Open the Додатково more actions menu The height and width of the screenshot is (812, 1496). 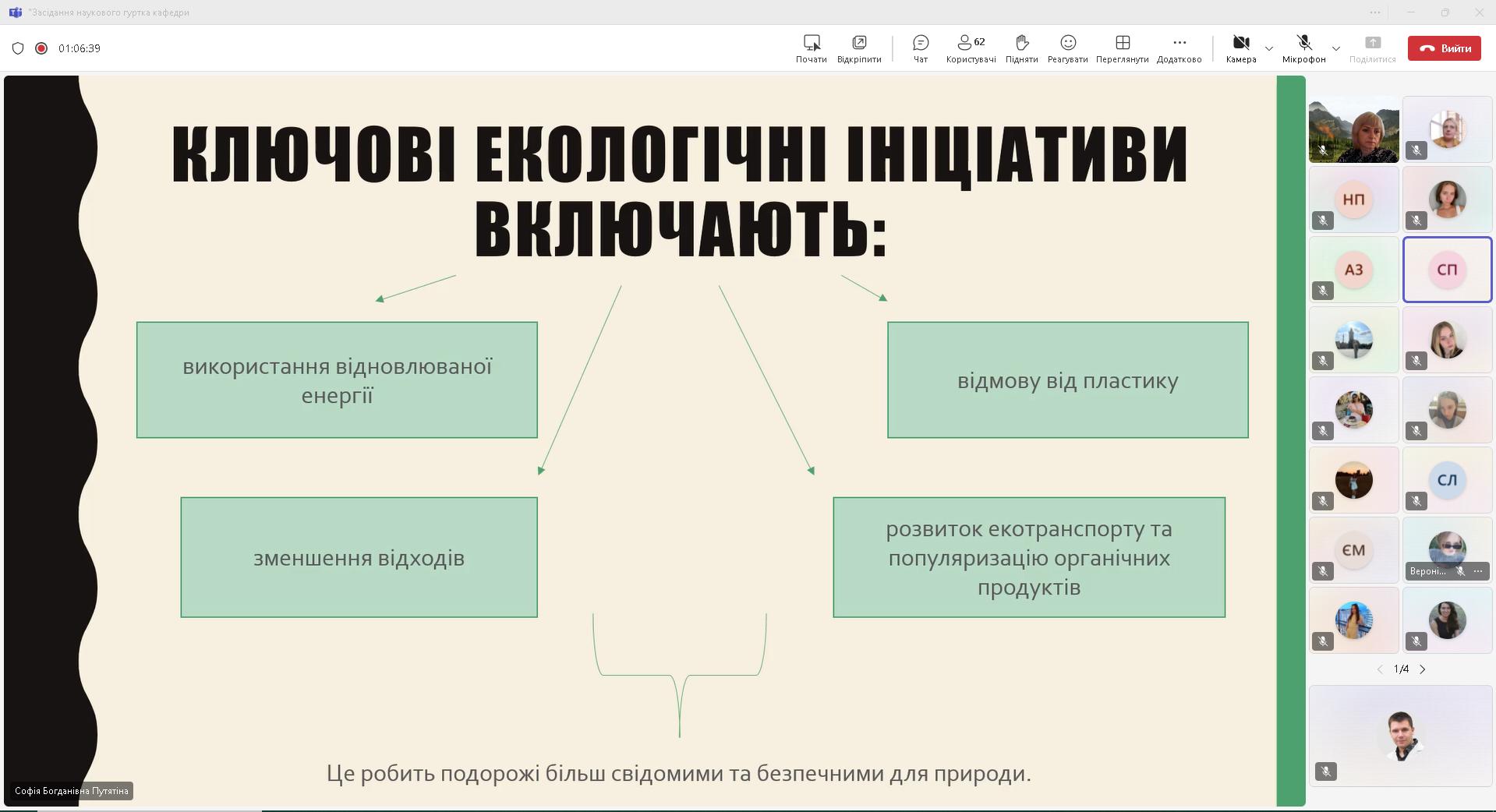point(1179,48)
